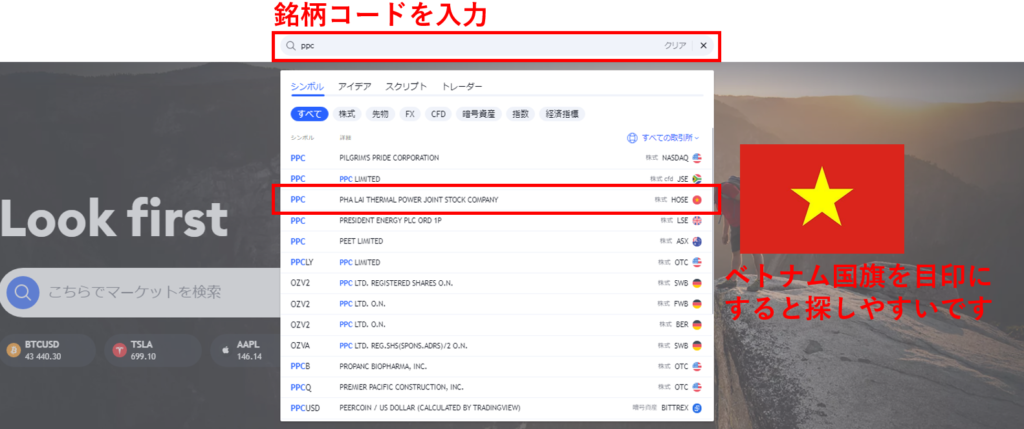1024x429 pixels.
Task: Open Peet Limited ASX result
Action: pos(496,241)
